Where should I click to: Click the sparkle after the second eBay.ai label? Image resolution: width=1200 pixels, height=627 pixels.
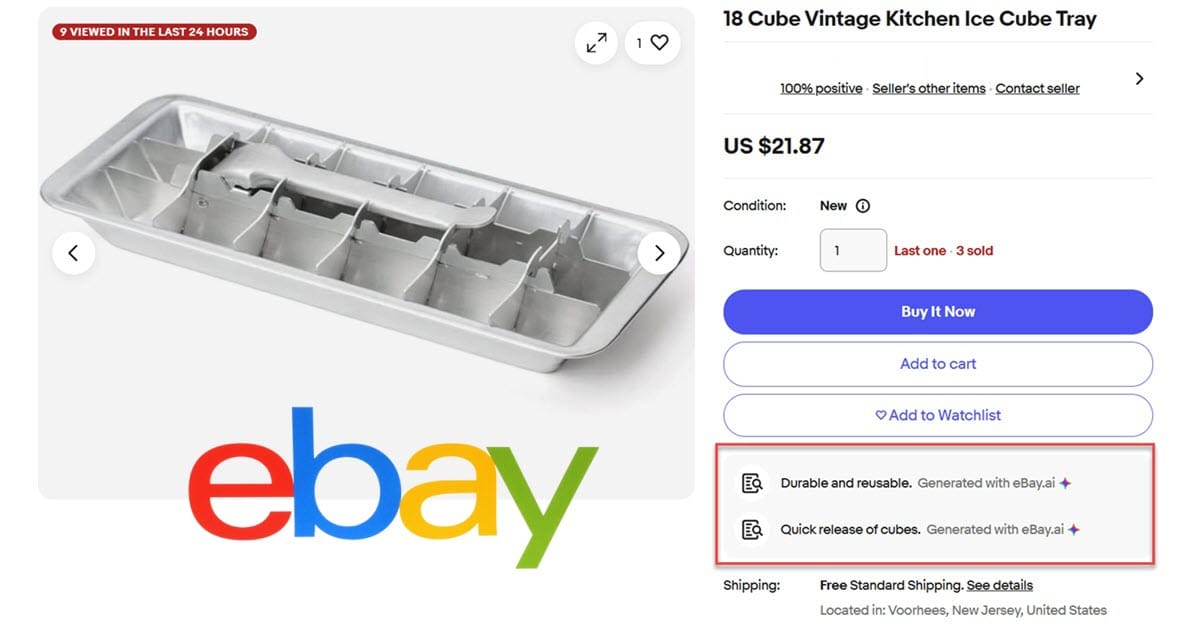[x=1074, y=530]
